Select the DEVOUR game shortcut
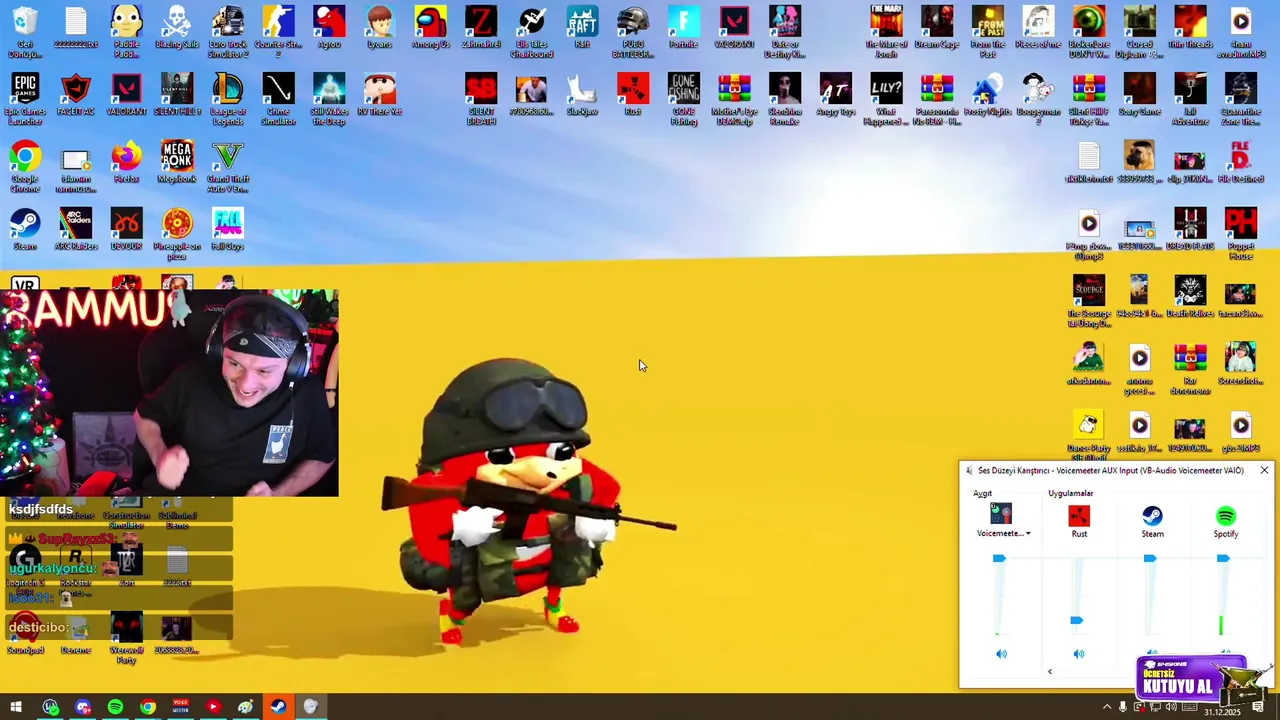Viewport: 1280px width, 720px height. (126, 229)
